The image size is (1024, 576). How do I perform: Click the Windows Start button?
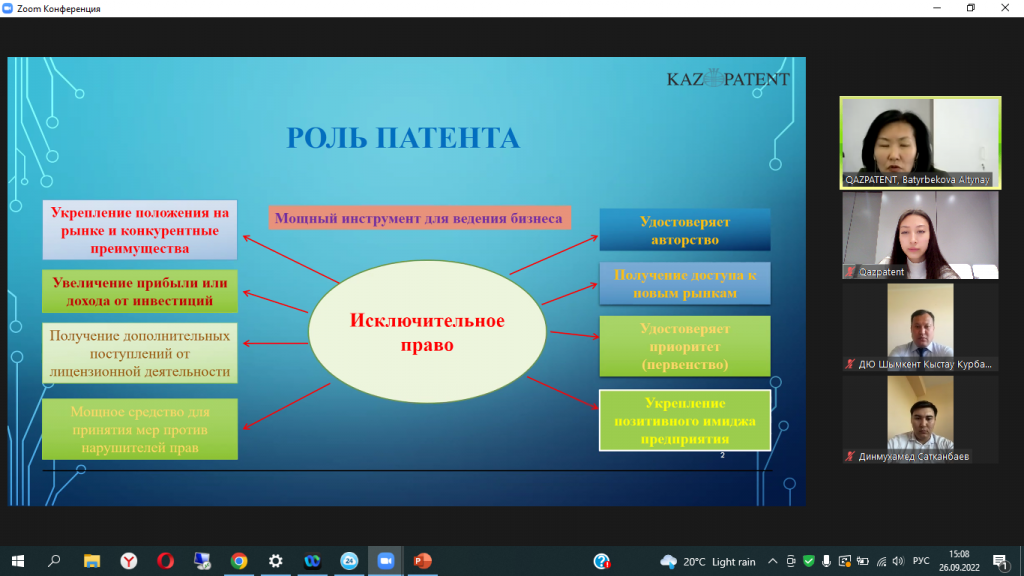[x=18, y=561]
